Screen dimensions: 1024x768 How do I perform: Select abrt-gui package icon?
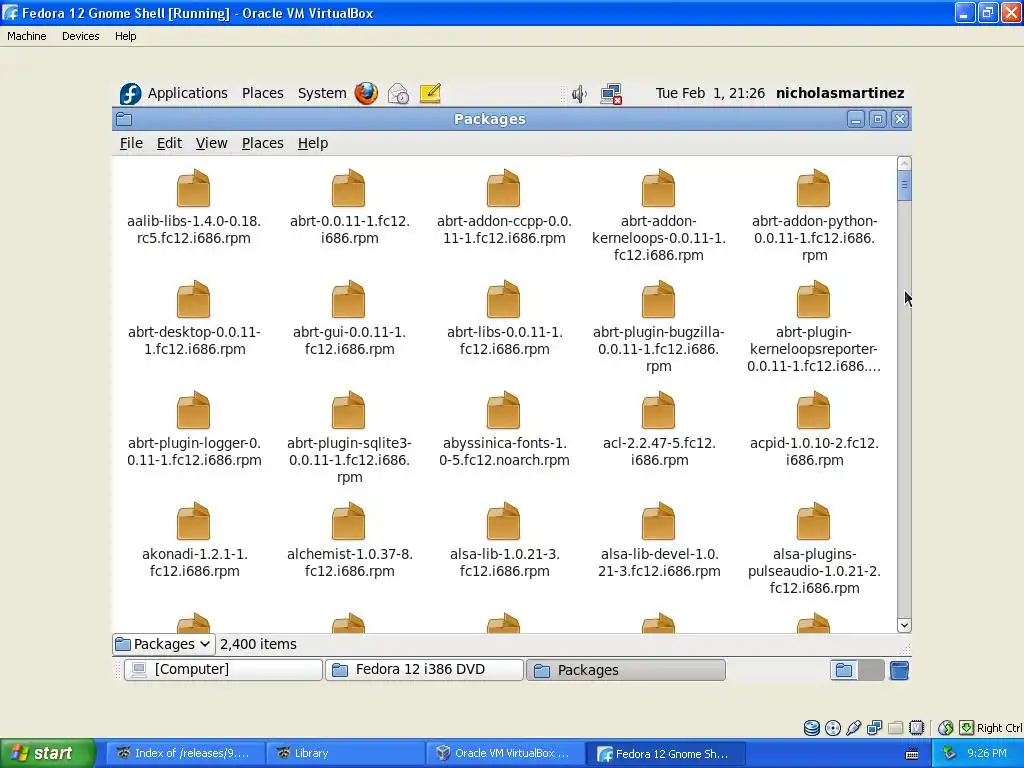pos(348,299)
